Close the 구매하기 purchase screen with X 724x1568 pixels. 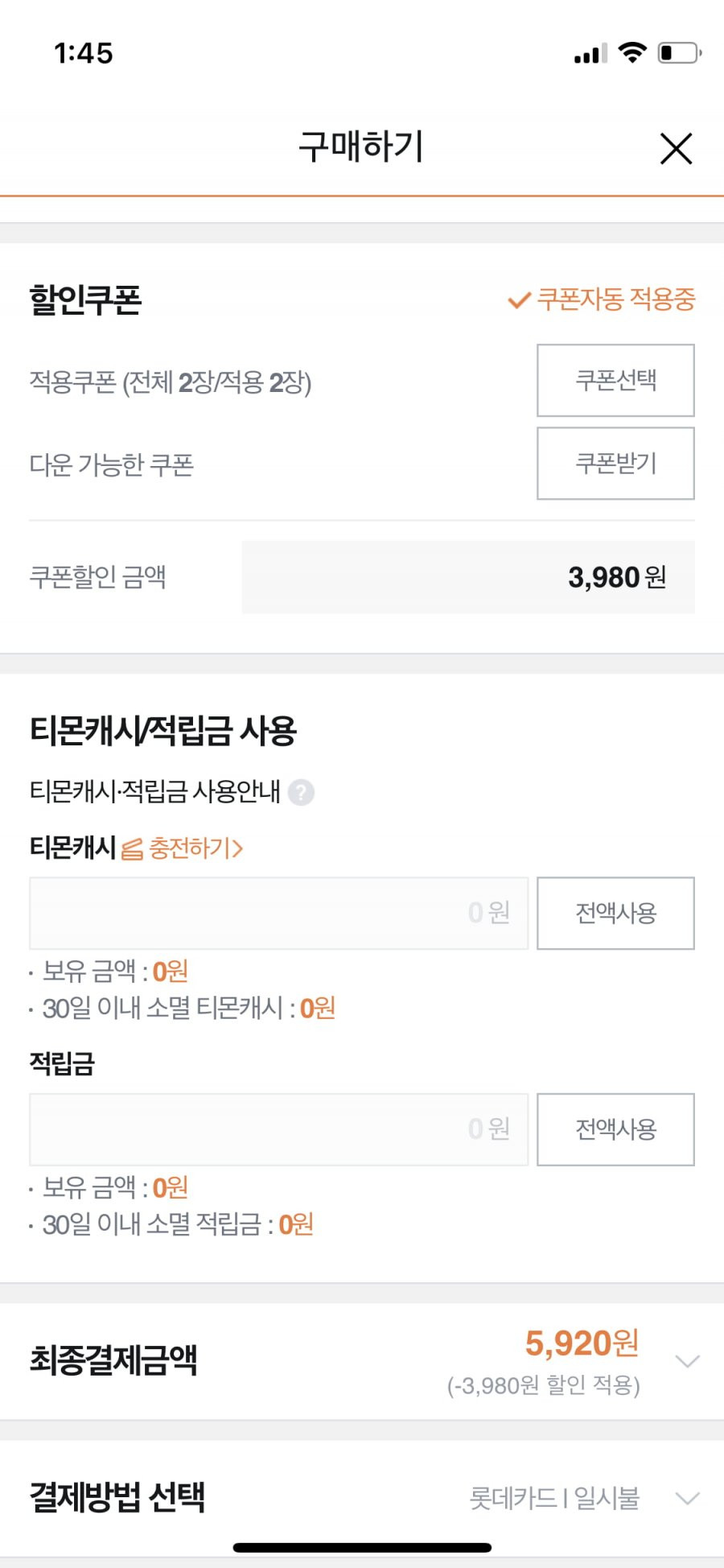(x=676, y=149)
